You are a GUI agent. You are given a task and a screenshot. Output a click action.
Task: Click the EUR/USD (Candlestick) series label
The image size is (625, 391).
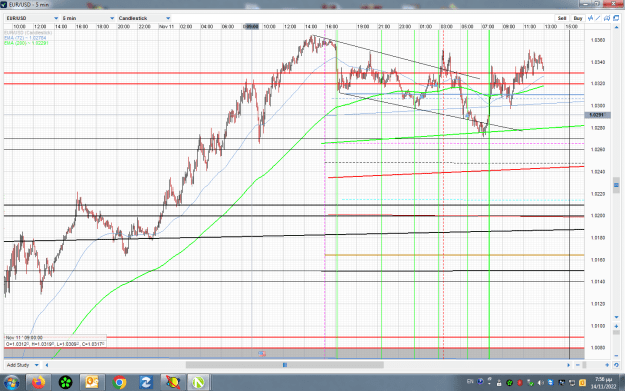[28, 33]
